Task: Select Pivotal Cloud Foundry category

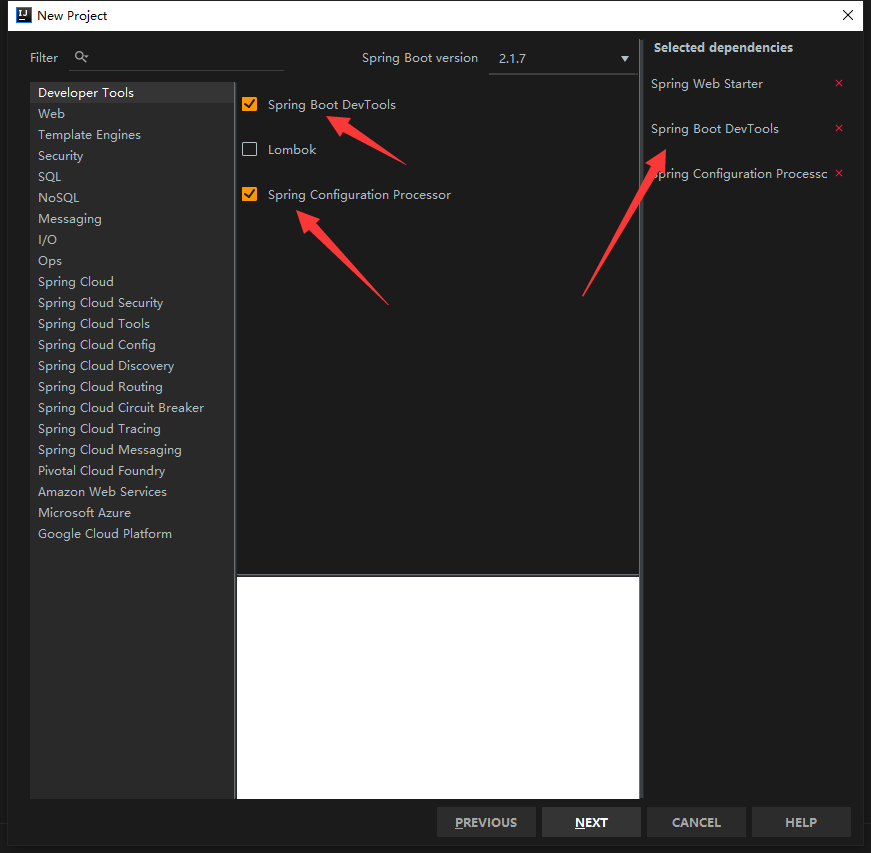Action: pos(132,471)
